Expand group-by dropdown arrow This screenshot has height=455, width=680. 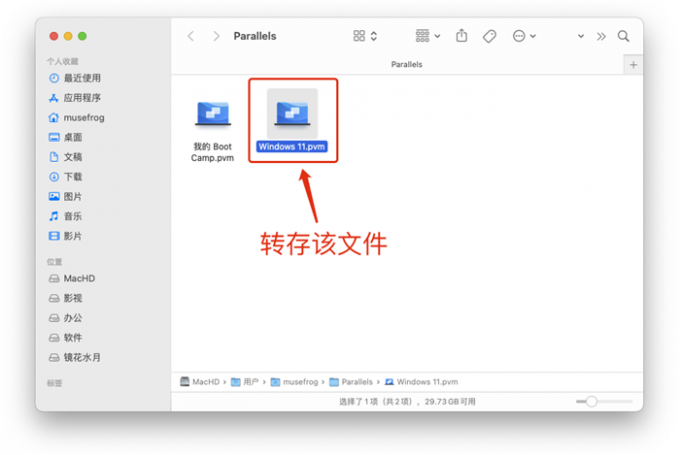pos(437,36)
